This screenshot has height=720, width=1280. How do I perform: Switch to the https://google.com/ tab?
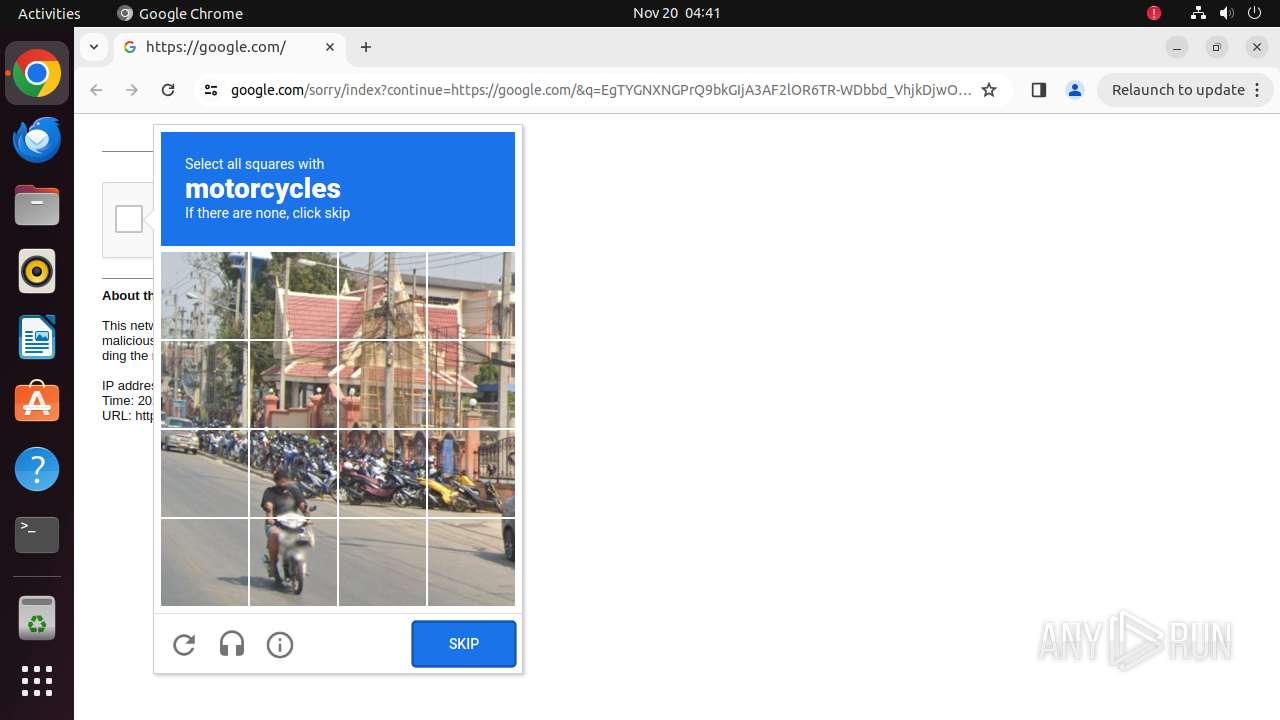click(230, 47)
